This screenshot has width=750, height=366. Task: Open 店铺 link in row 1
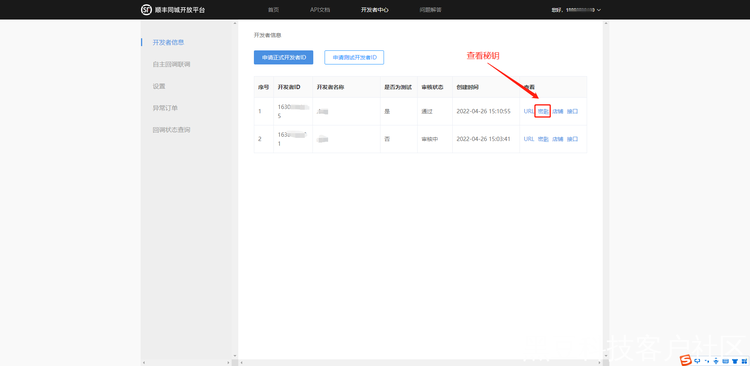[x=558, y=111]
